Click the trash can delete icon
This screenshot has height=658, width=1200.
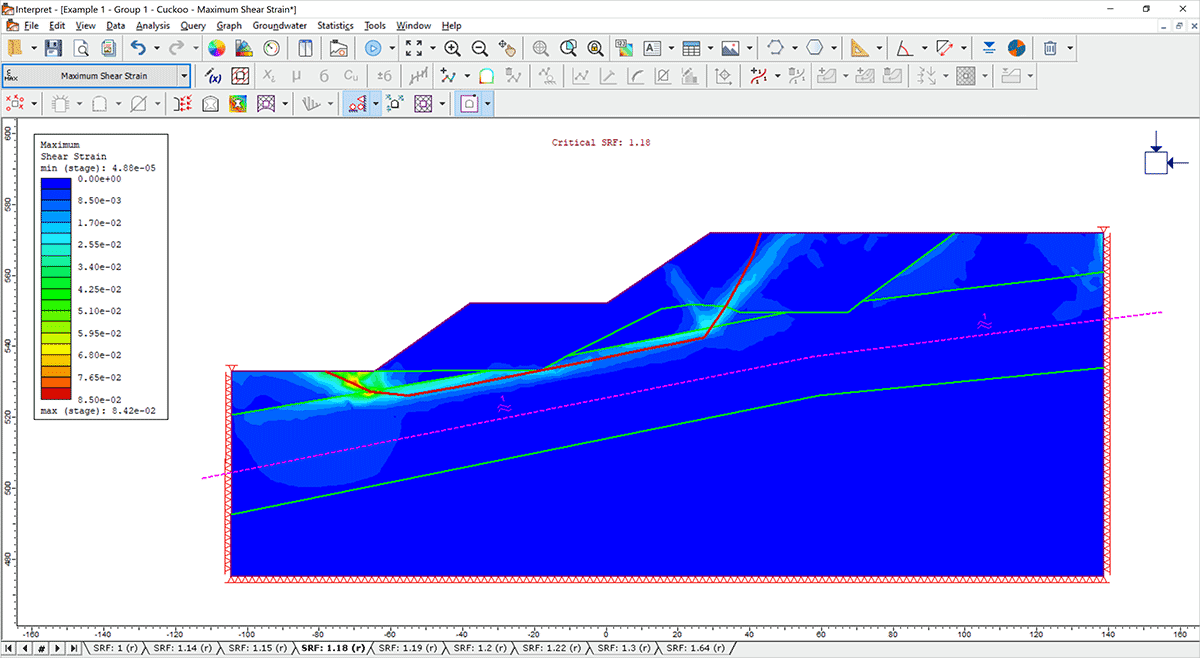click(1050, 48)
